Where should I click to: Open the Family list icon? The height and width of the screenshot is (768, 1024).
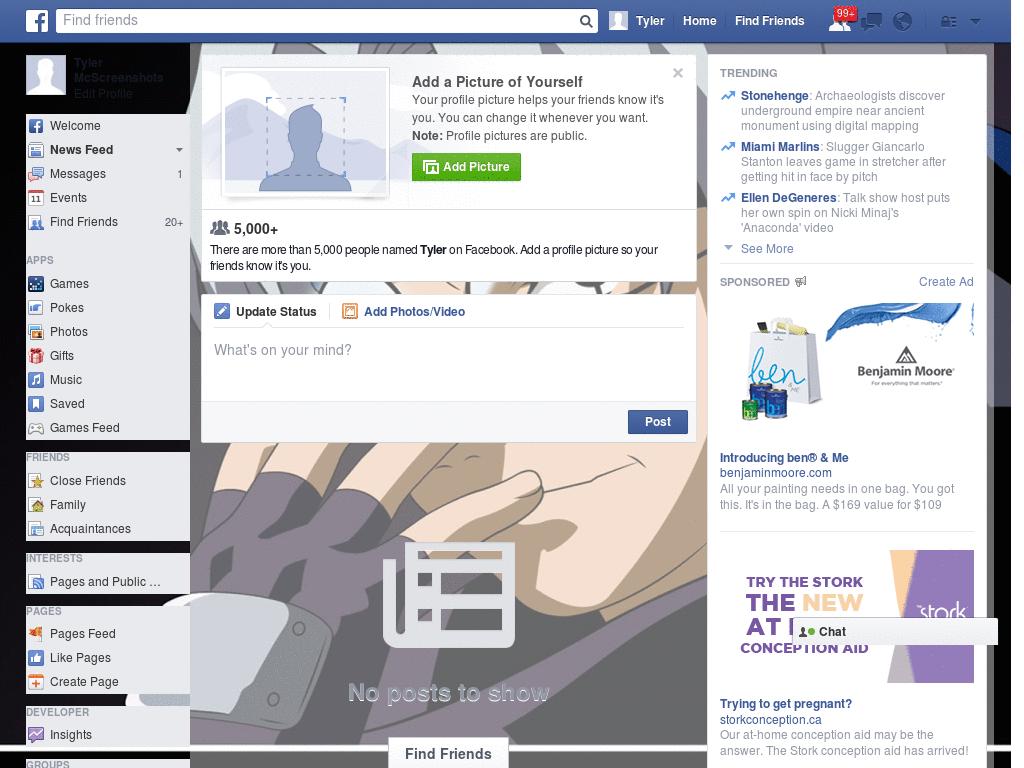36,505
